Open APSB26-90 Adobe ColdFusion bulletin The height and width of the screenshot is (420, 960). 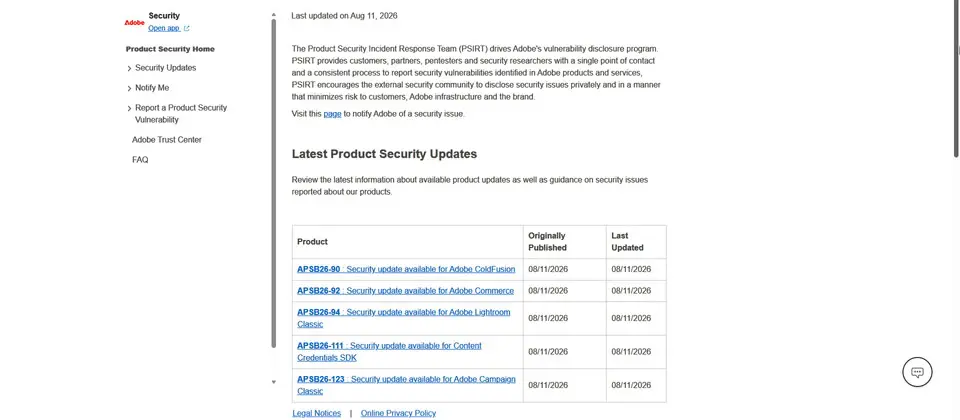(x=406, y=269)
